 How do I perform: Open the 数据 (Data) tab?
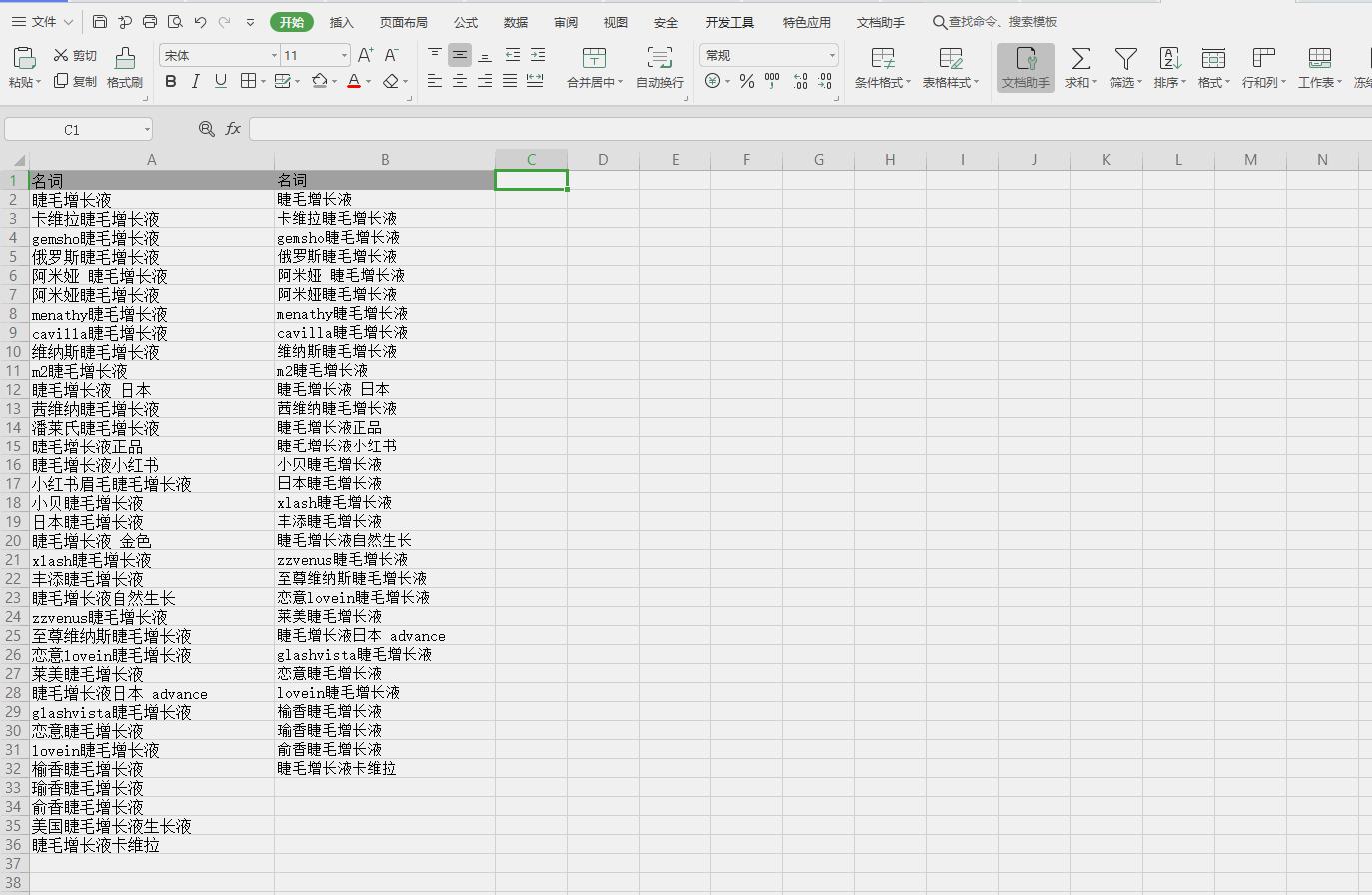tap(516, 22)
